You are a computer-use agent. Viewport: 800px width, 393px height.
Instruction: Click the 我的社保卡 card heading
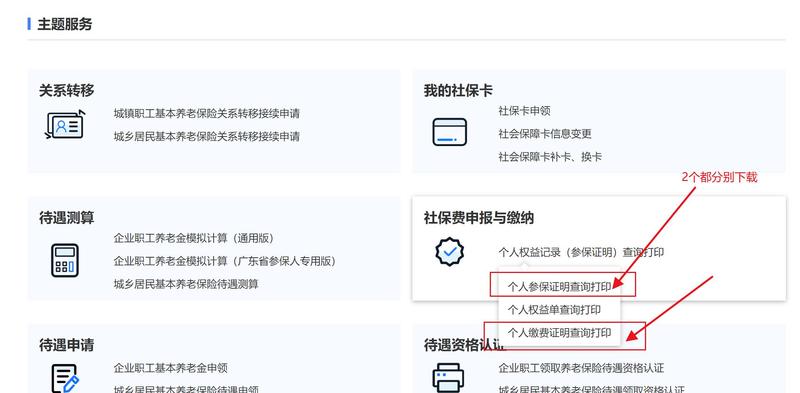pos(458,91)
